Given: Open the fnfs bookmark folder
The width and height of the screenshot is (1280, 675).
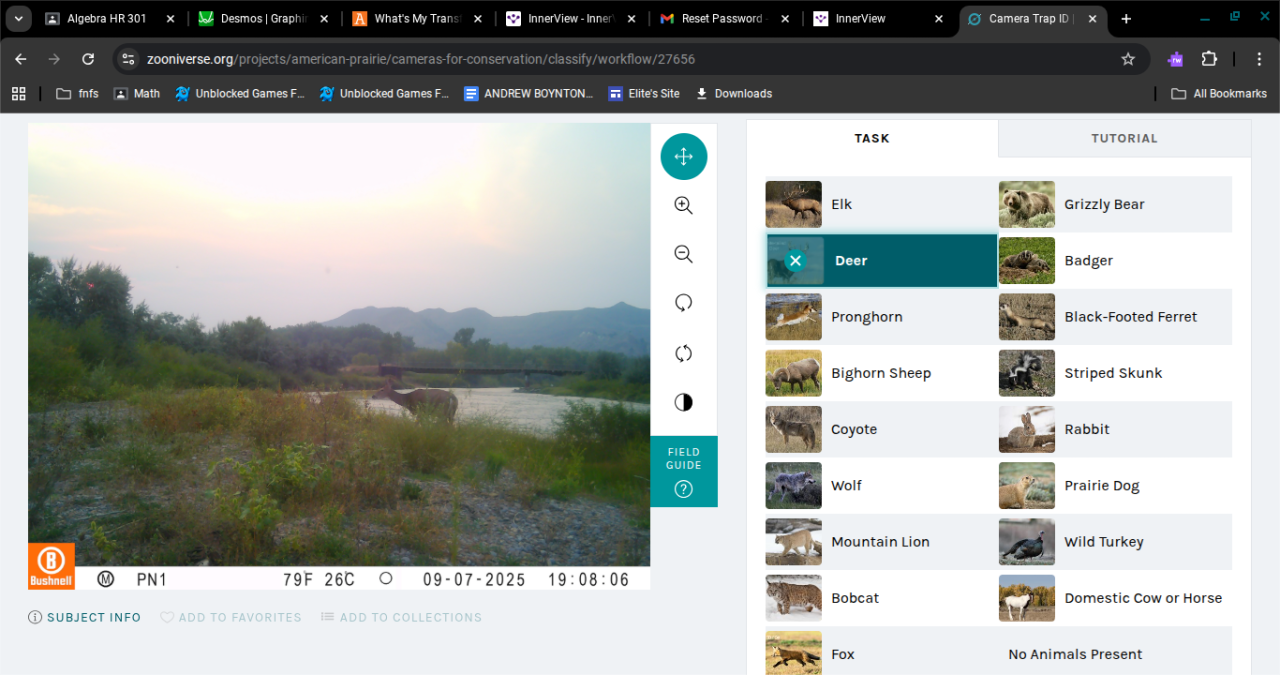Looking at the screenshot, I should point(77,93).
